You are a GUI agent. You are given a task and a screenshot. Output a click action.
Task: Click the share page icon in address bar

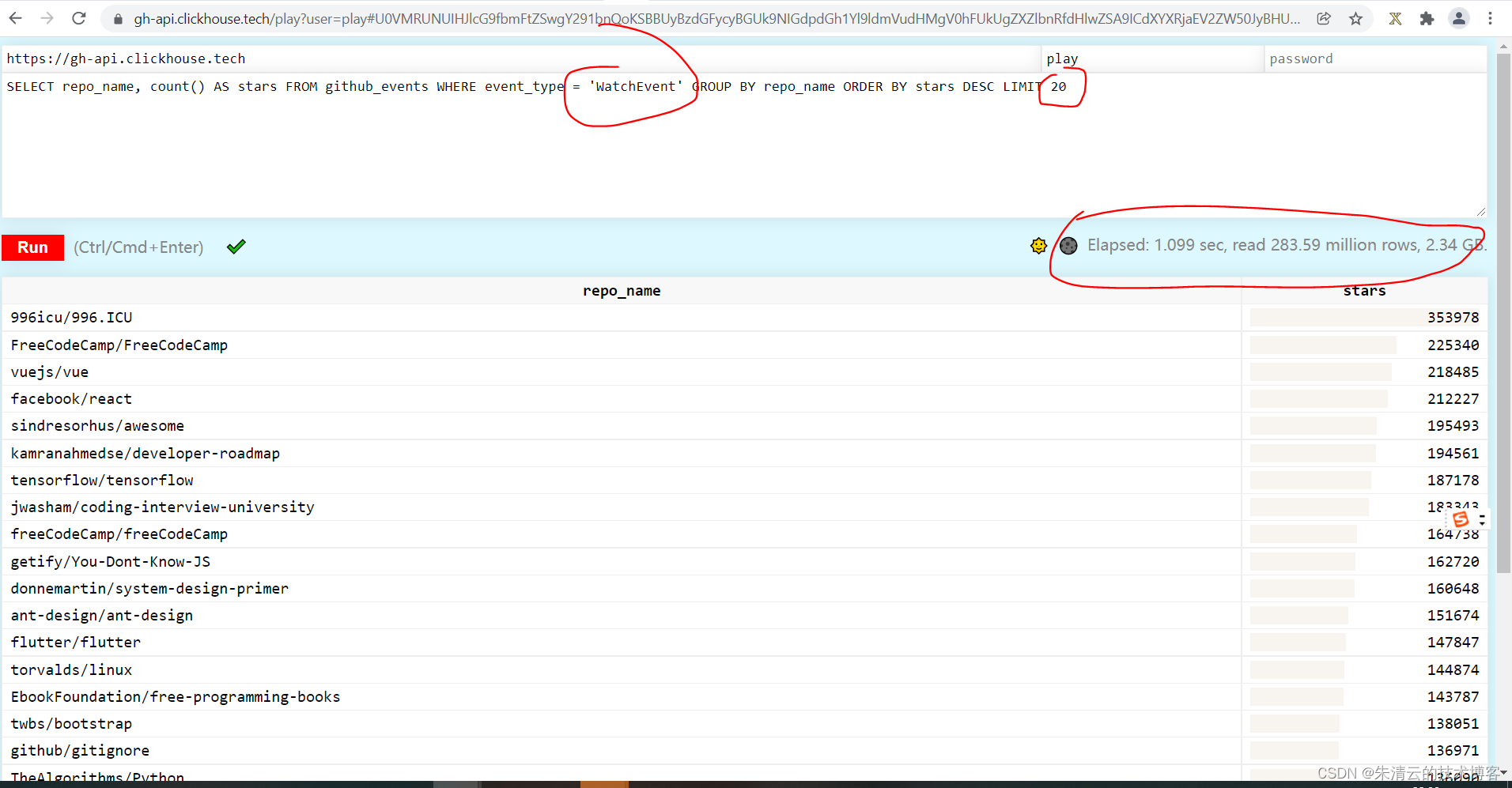1324,18
